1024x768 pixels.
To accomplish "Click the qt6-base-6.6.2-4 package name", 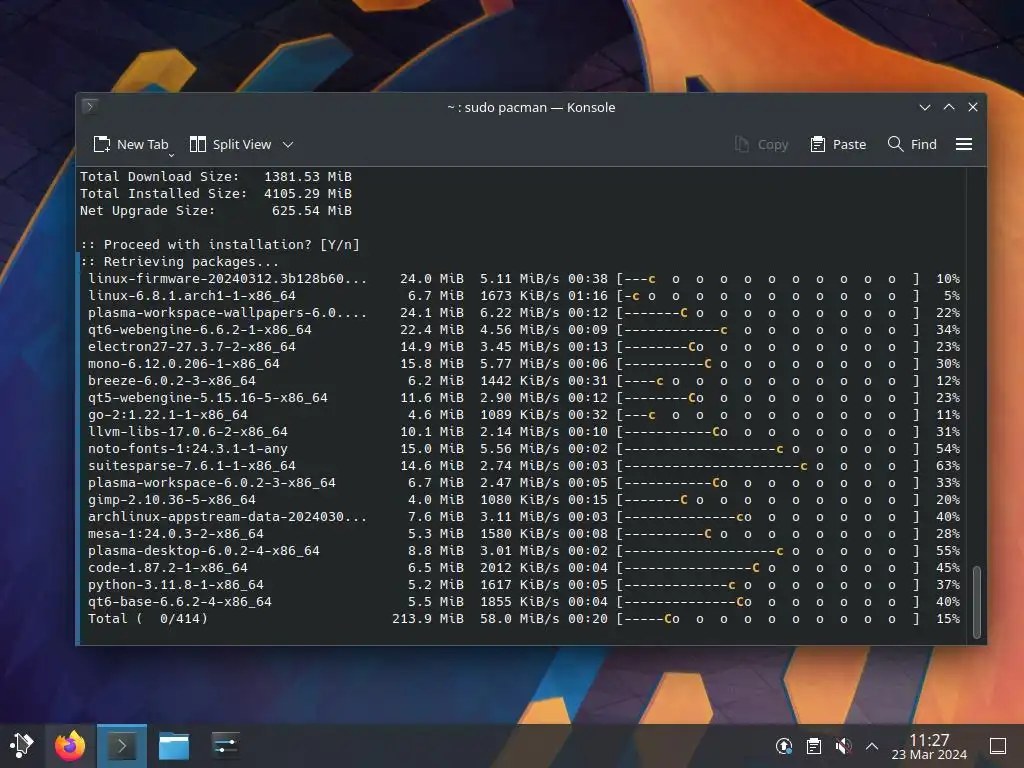I will click(180, 601).
